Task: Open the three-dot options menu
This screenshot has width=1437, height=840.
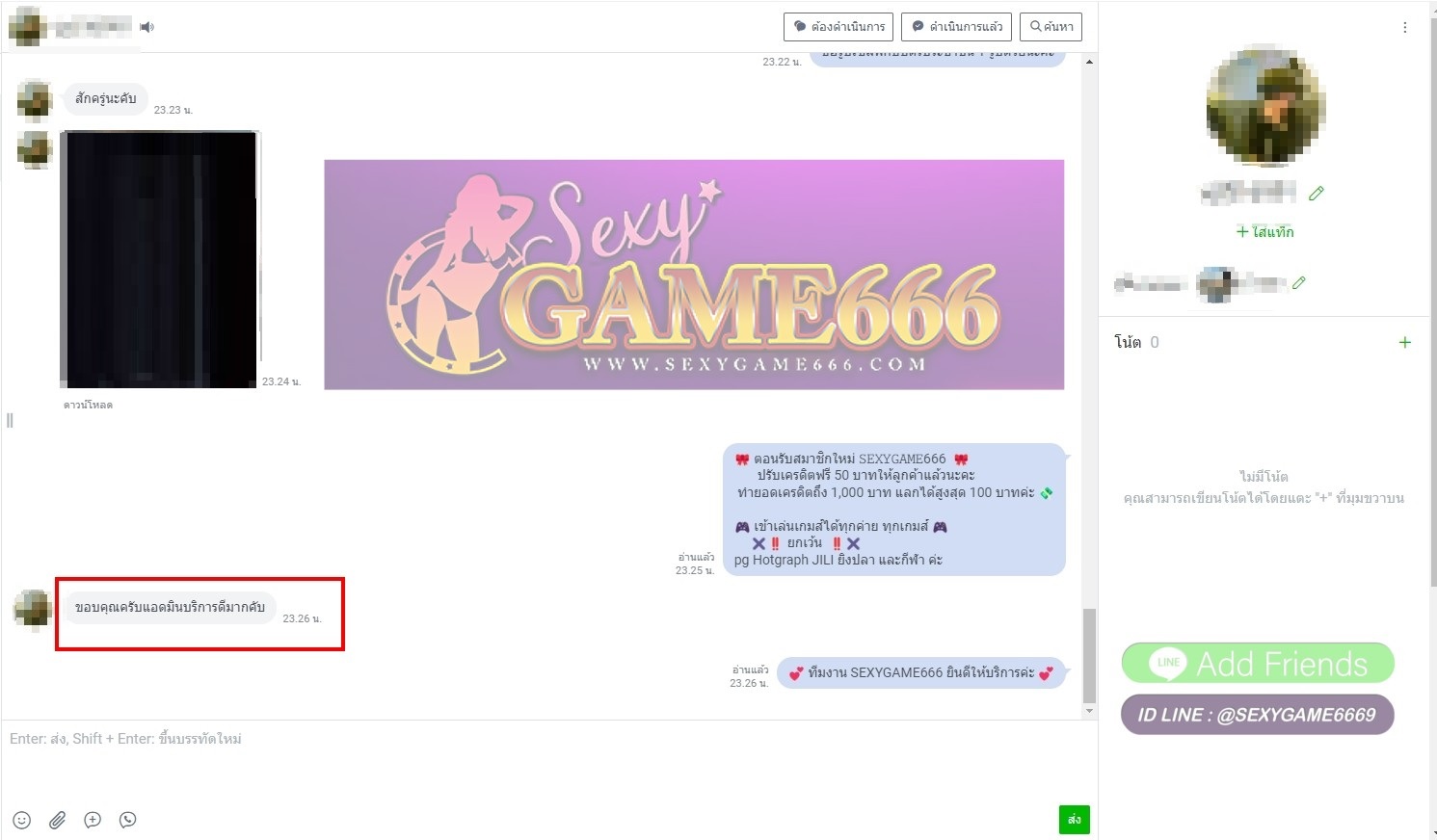Action: point(1404,28)
